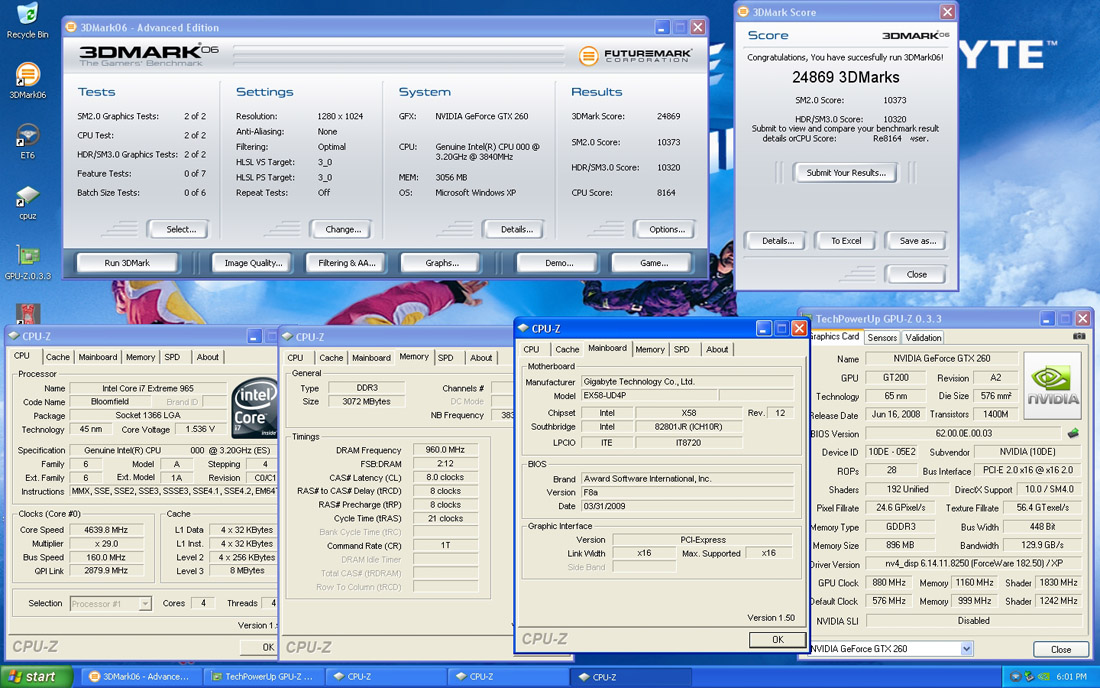Click the NVIDIA logo in GPU-Z
This screenshot has width=1100, height=688.
click(1052, 385)
